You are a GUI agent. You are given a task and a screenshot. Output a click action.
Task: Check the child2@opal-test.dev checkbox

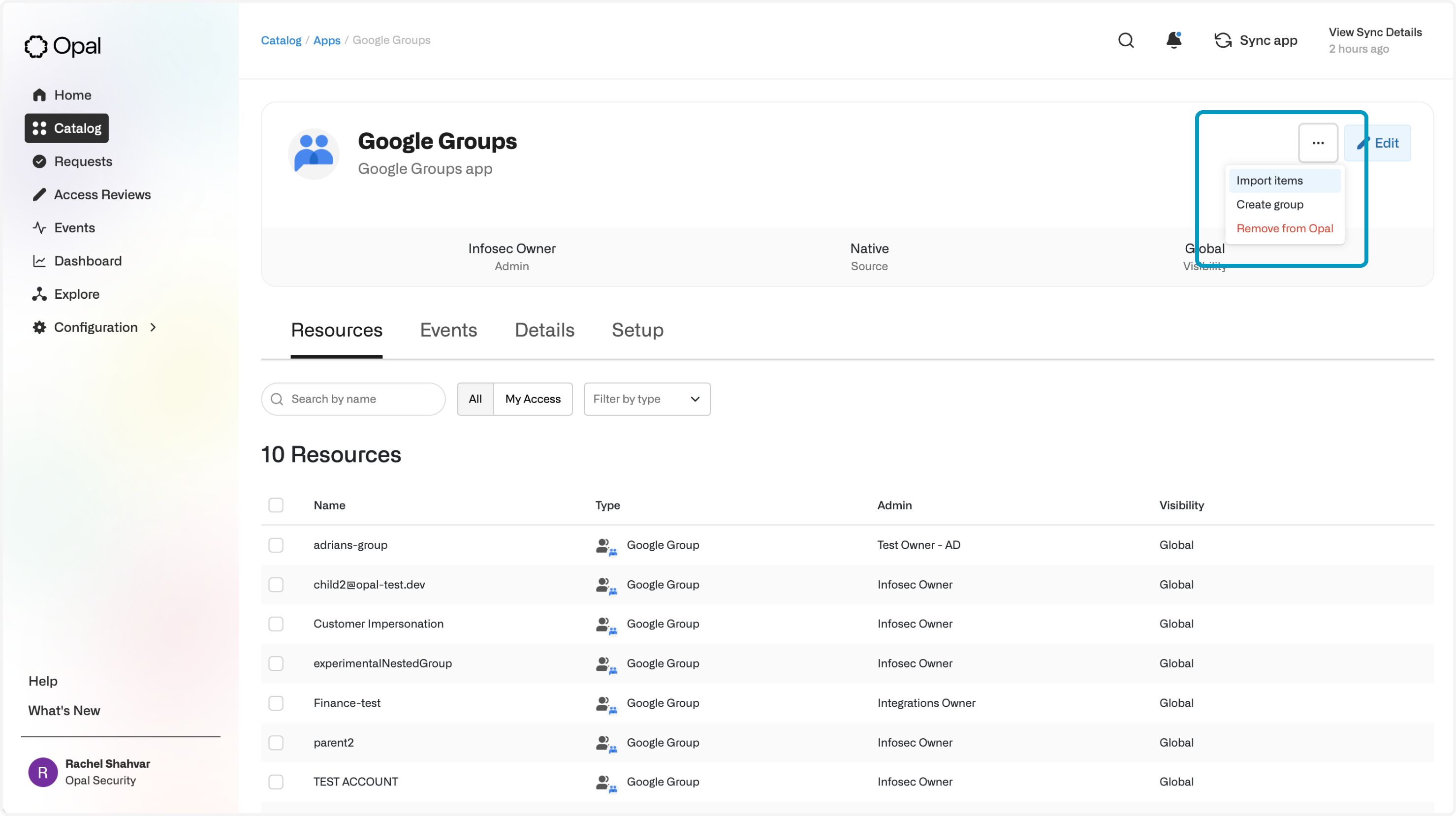click(276, 585)
